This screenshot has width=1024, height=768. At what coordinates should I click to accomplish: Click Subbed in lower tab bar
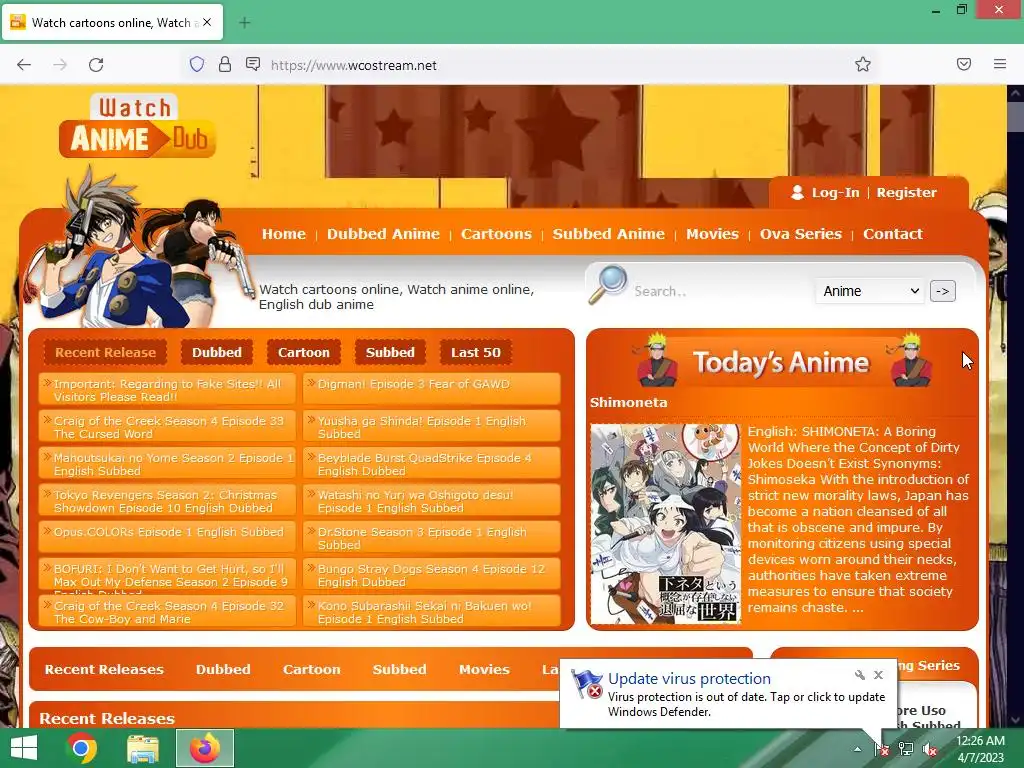tap(399, 669)
